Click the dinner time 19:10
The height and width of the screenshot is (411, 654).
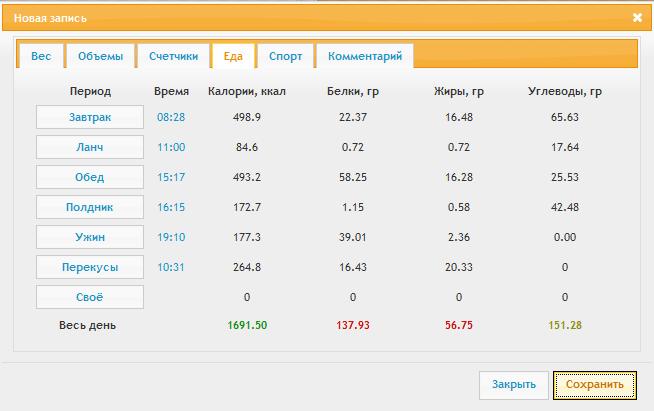(171, 237)
